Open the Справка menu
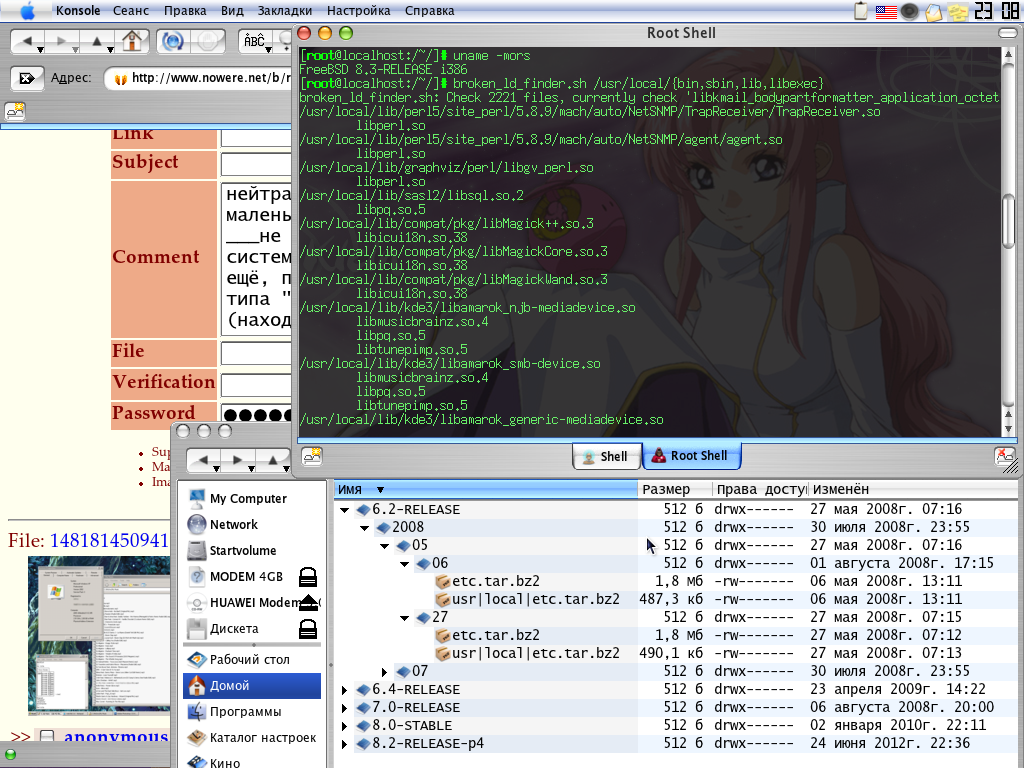The width and height of the screenshot is (1024, 768). [429, 11]
